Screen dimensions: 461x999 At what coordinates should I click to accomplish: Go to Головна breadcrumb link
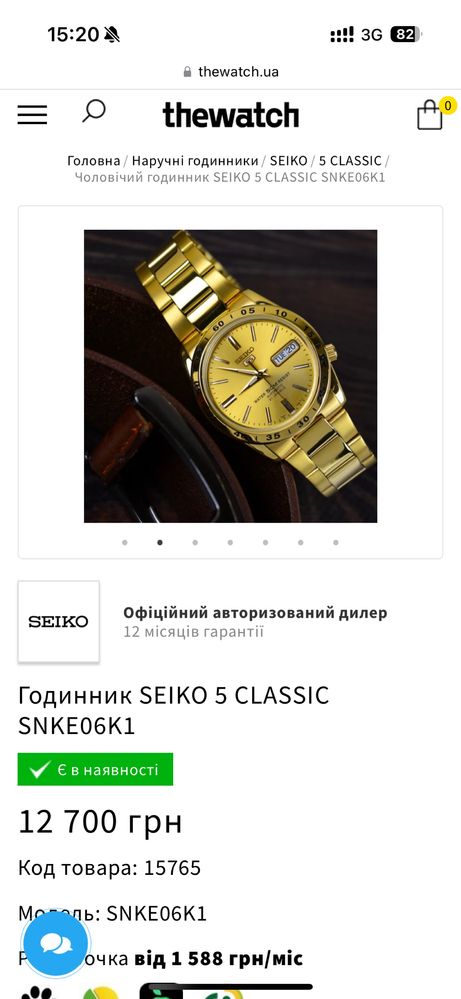94,161
